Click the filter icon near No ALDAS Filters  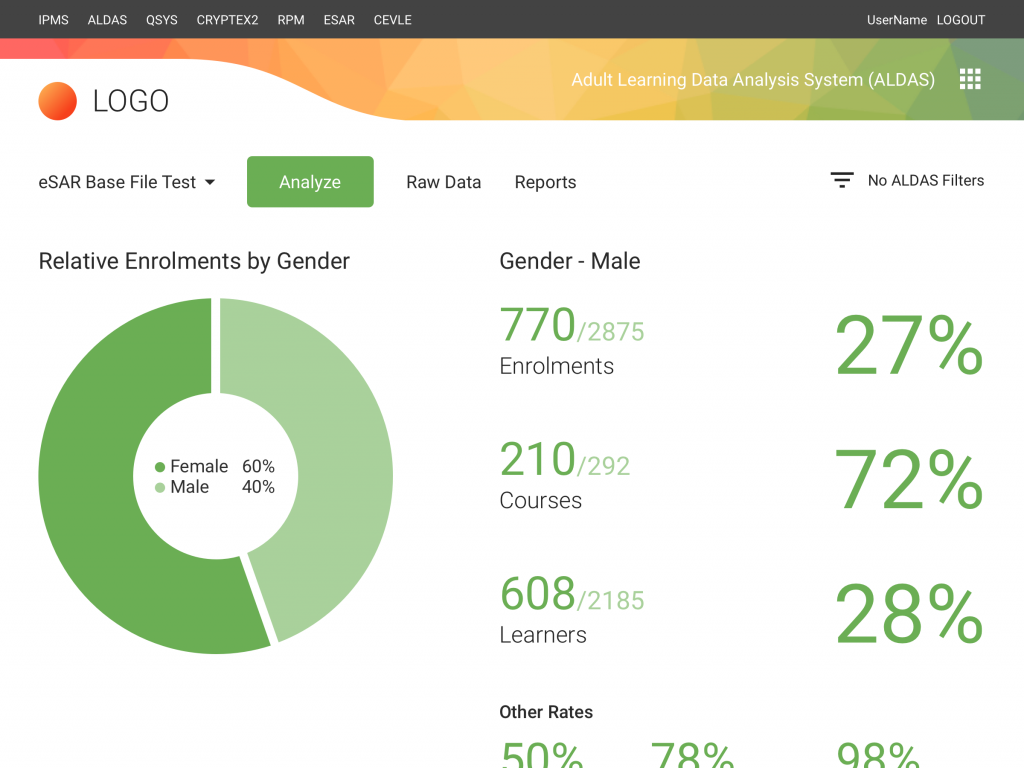click(841, 180)
